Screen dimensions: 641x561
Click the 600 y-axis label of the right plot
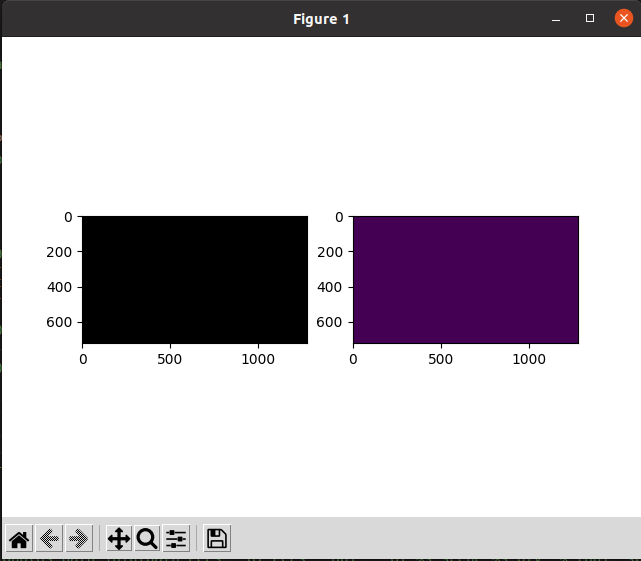pos(330,322)
